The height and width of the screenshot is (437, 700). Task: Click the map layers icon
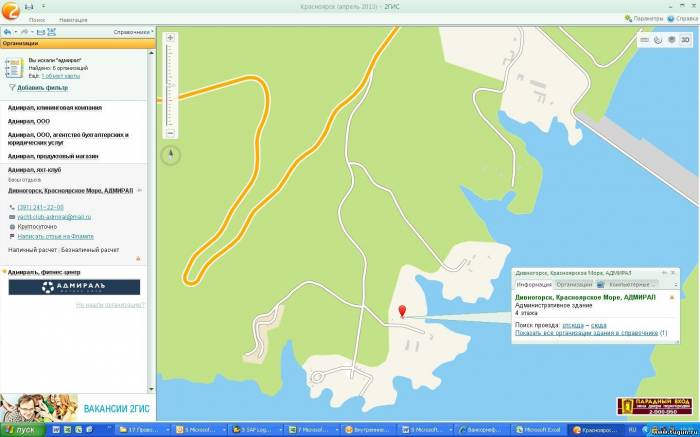click(x=671, y=40)
